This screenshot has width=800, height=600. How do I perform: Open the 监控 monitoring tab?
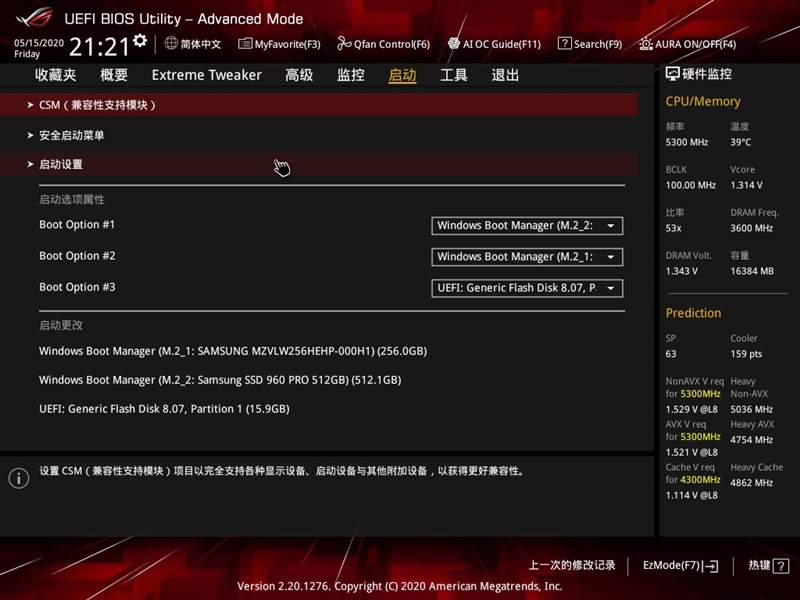coord(350,74)
